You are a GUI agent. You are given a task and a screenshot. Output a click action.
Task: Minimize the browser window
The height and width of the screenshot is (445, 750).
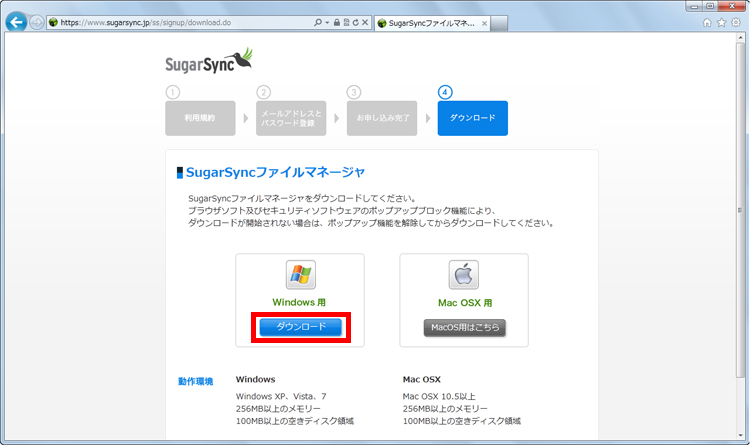point(694,6)
